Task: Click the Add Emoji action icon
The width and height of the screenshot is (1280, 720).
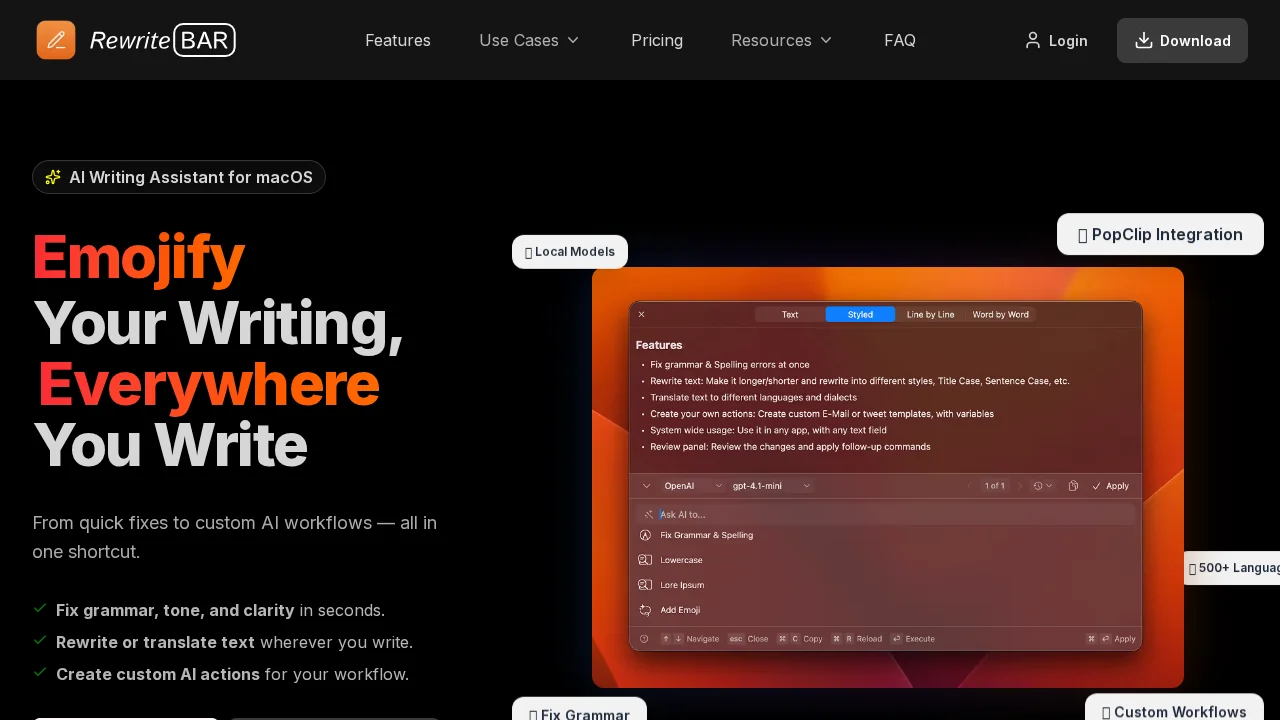Action: click(645, 610)
